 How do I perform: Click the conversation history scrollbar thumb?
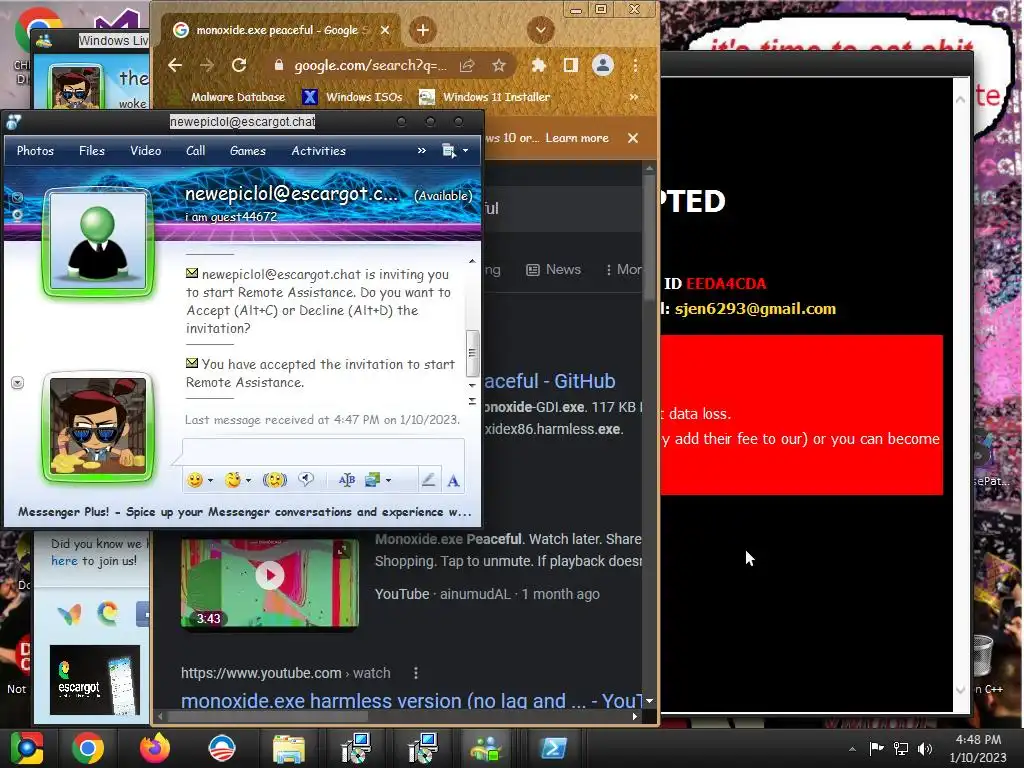pos(472,353)
